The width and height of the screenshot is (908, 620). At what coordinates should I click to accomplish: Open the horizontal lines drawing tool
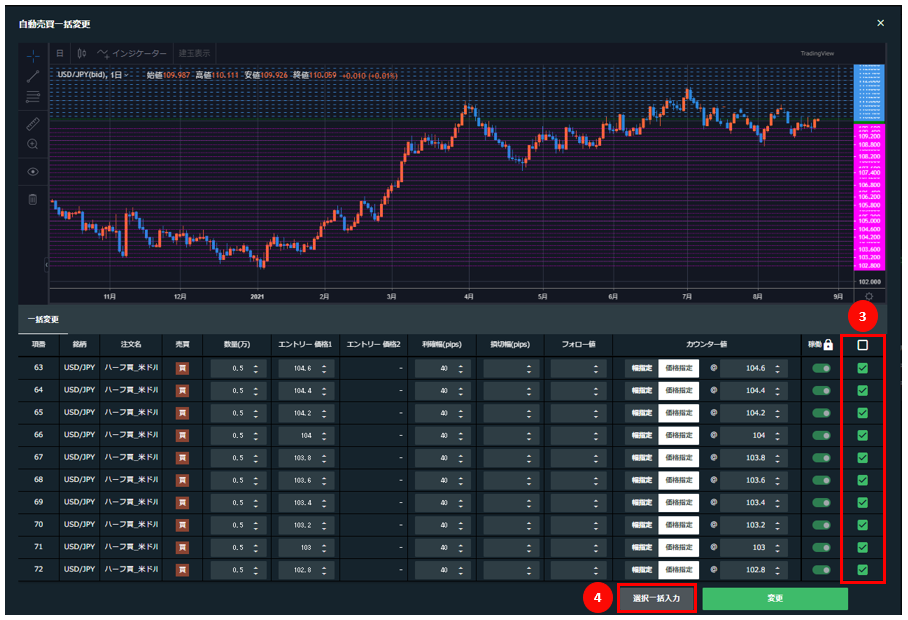pos(33,97)
